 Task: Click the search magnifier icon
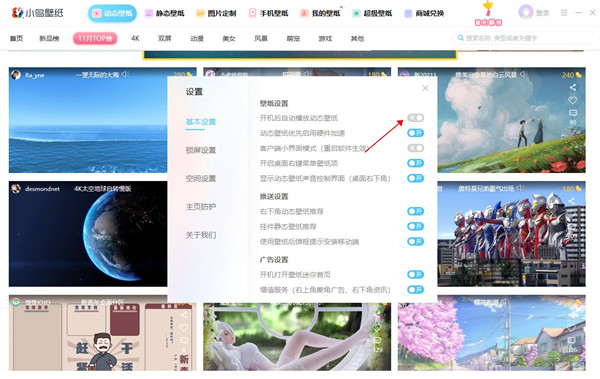coord(461,38)
